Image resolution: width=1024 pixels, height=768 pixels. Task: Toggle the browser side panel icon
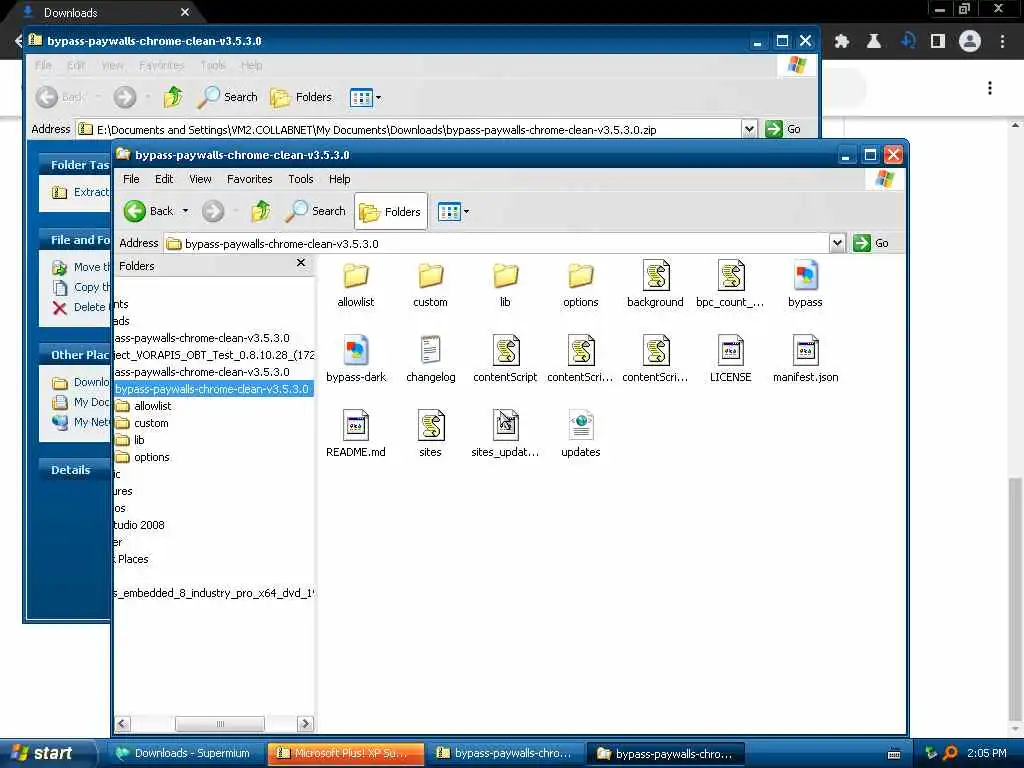point(938,42)
